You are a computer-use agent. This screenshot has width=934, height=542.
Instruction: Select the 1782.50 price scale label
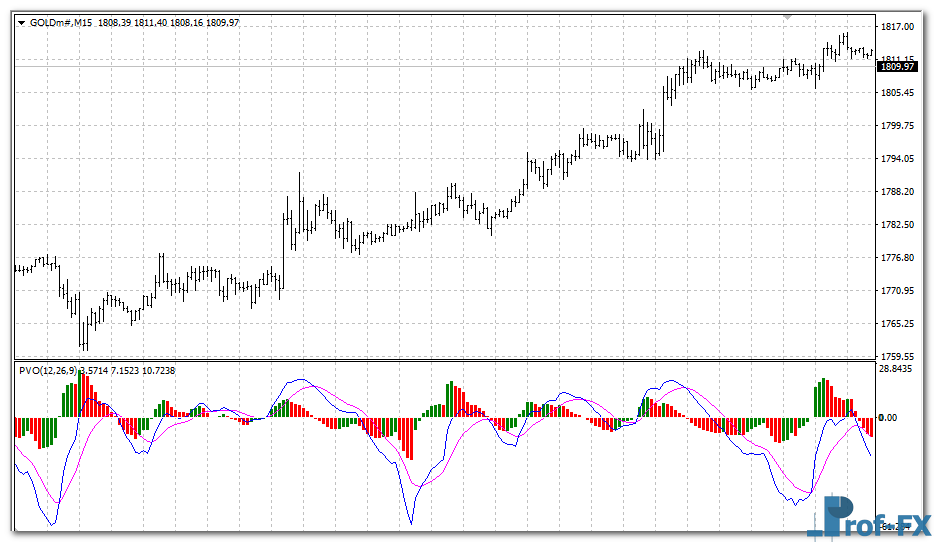(896, 225)
